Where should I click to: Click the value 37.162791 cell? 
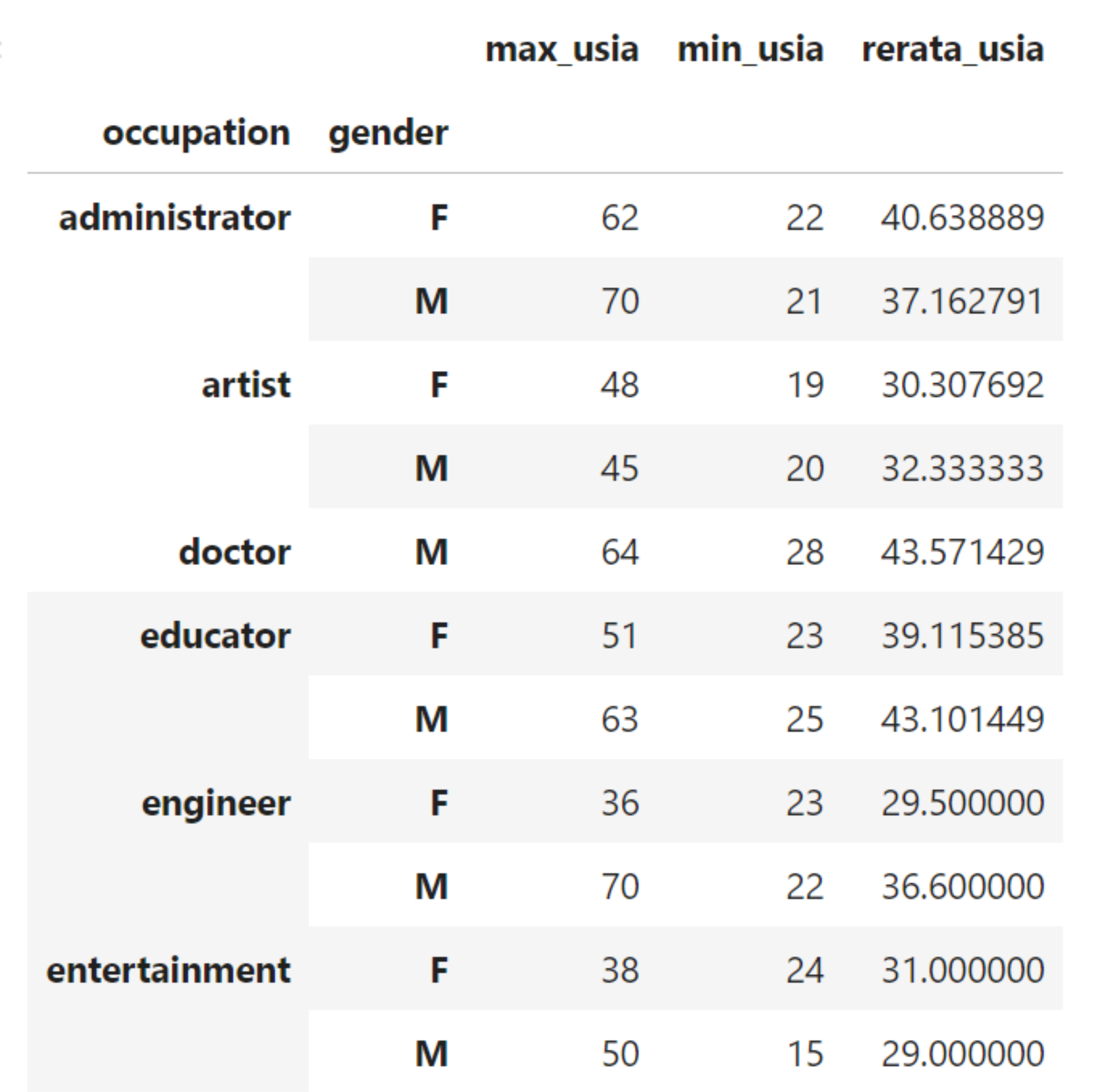coord(962,301)
